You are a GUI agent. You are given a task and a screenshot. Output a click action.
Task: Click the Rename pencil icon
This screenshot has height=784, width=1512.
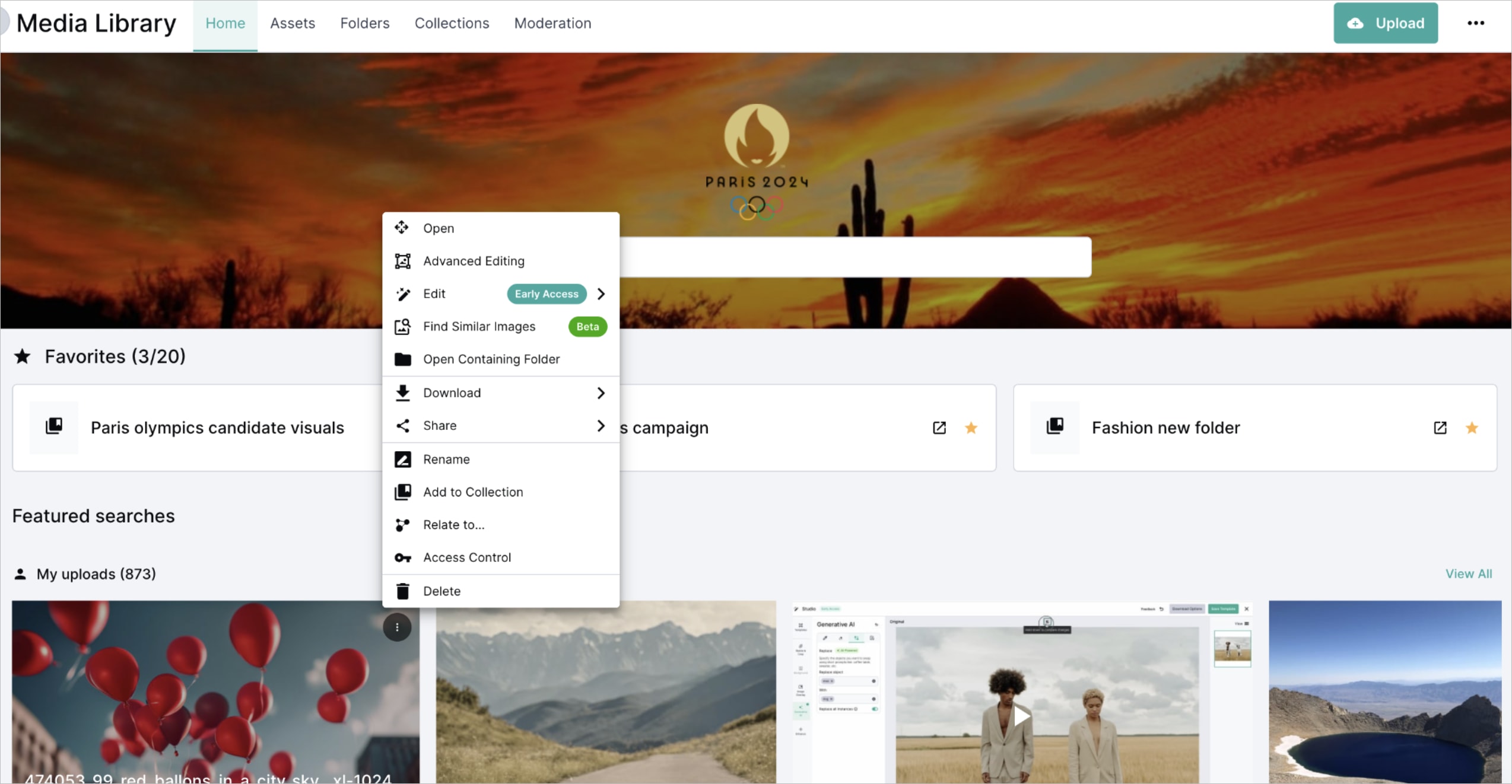tap(402, 460)
